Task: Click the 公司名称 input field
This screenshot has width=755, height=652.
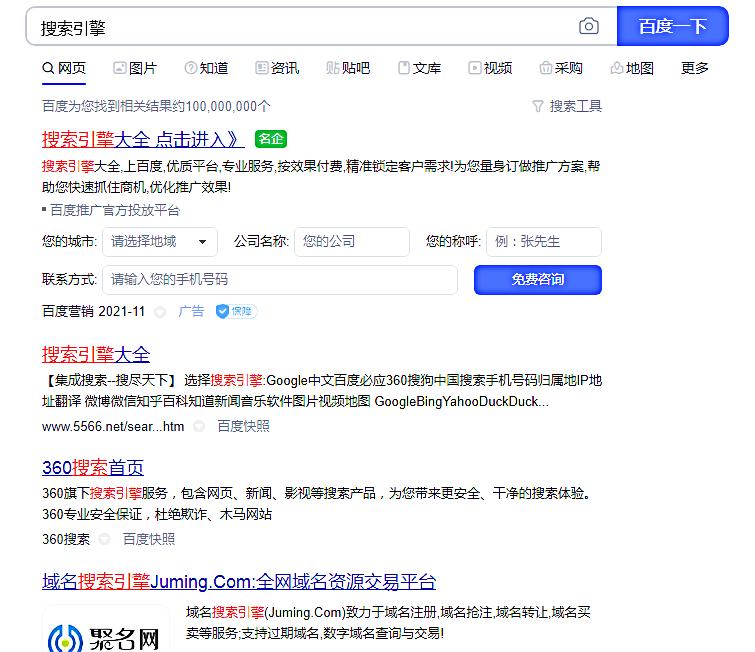Action: coord(352,242)
